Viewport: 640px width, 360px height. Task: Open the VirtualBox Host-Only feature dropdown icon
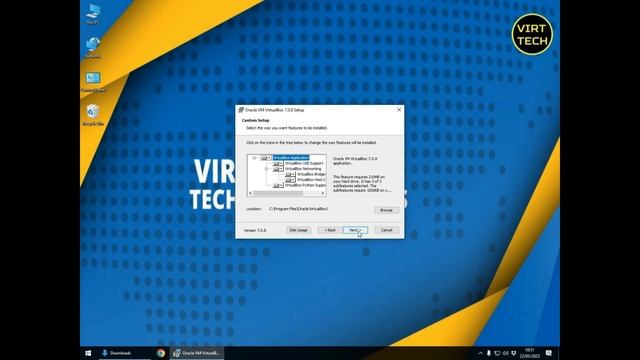point(290,180)
